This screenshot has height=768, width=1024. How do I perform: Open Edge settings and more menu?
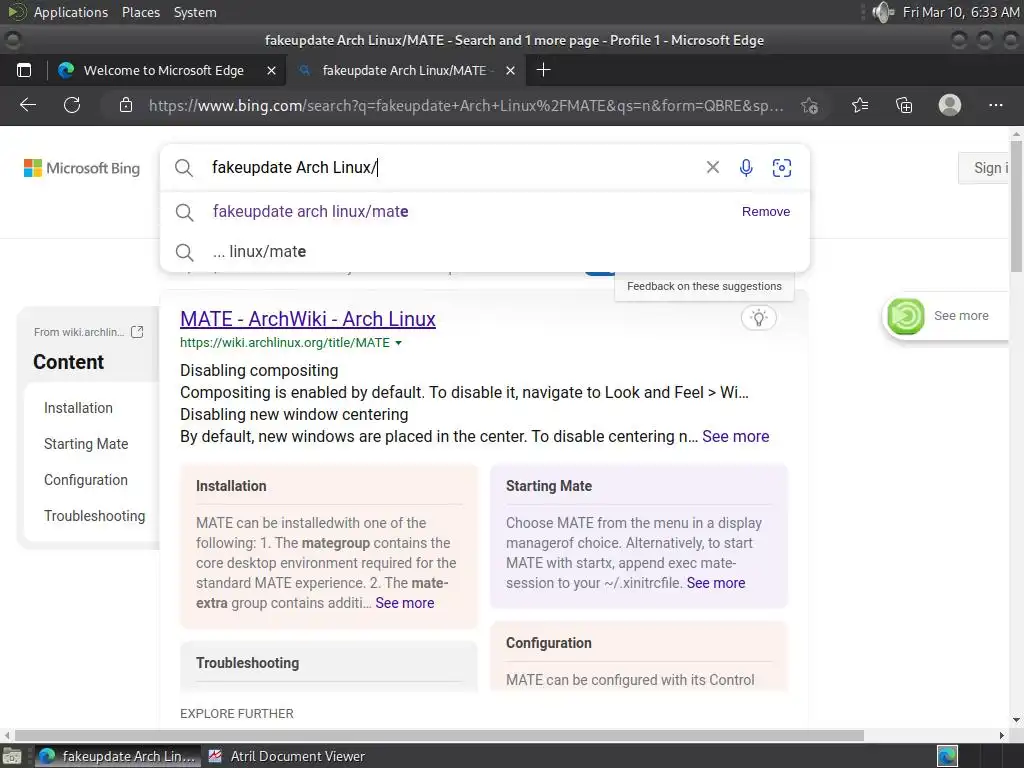tap(995, 105)
